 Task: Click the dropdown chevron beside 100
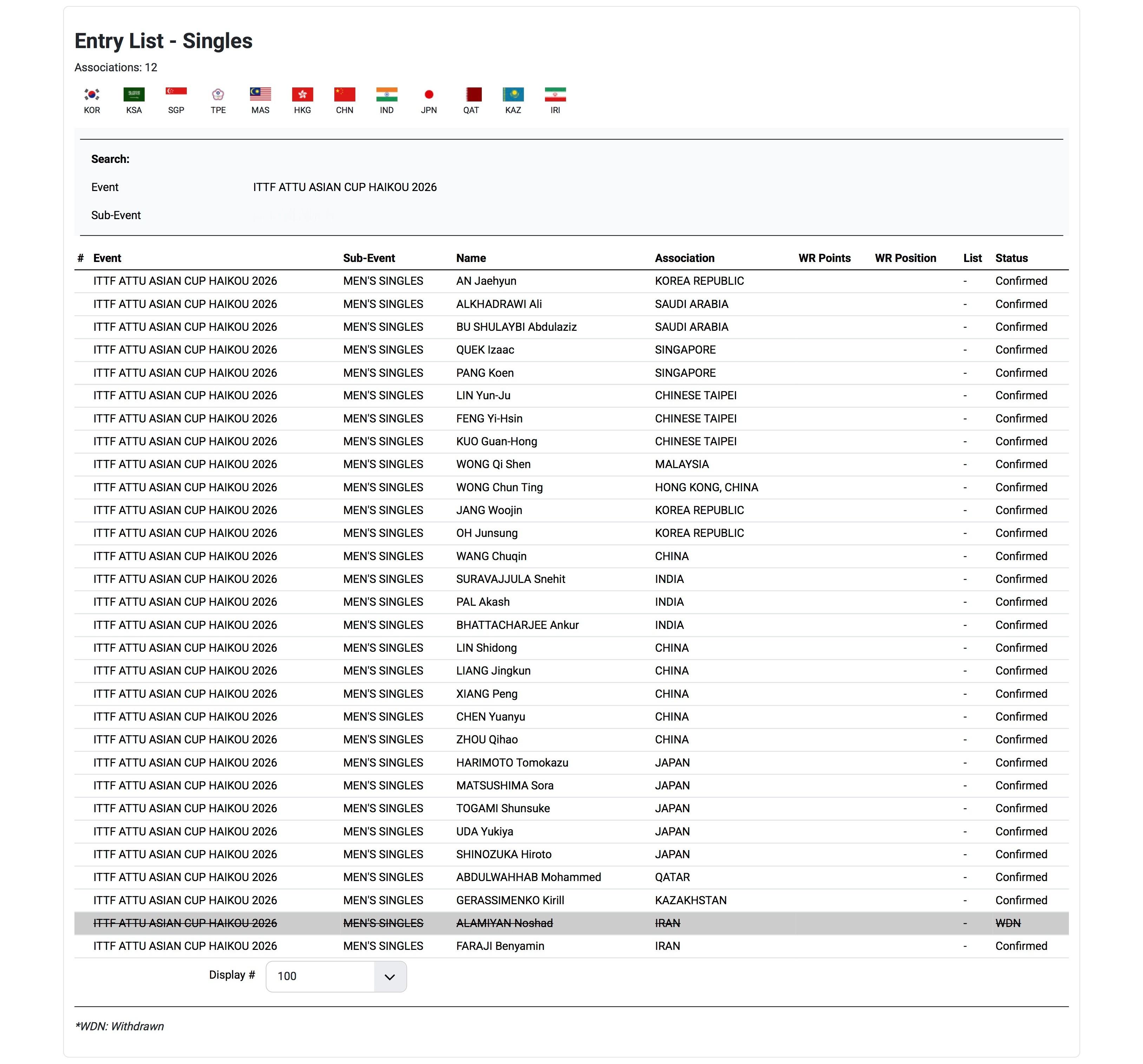(390, 977)
